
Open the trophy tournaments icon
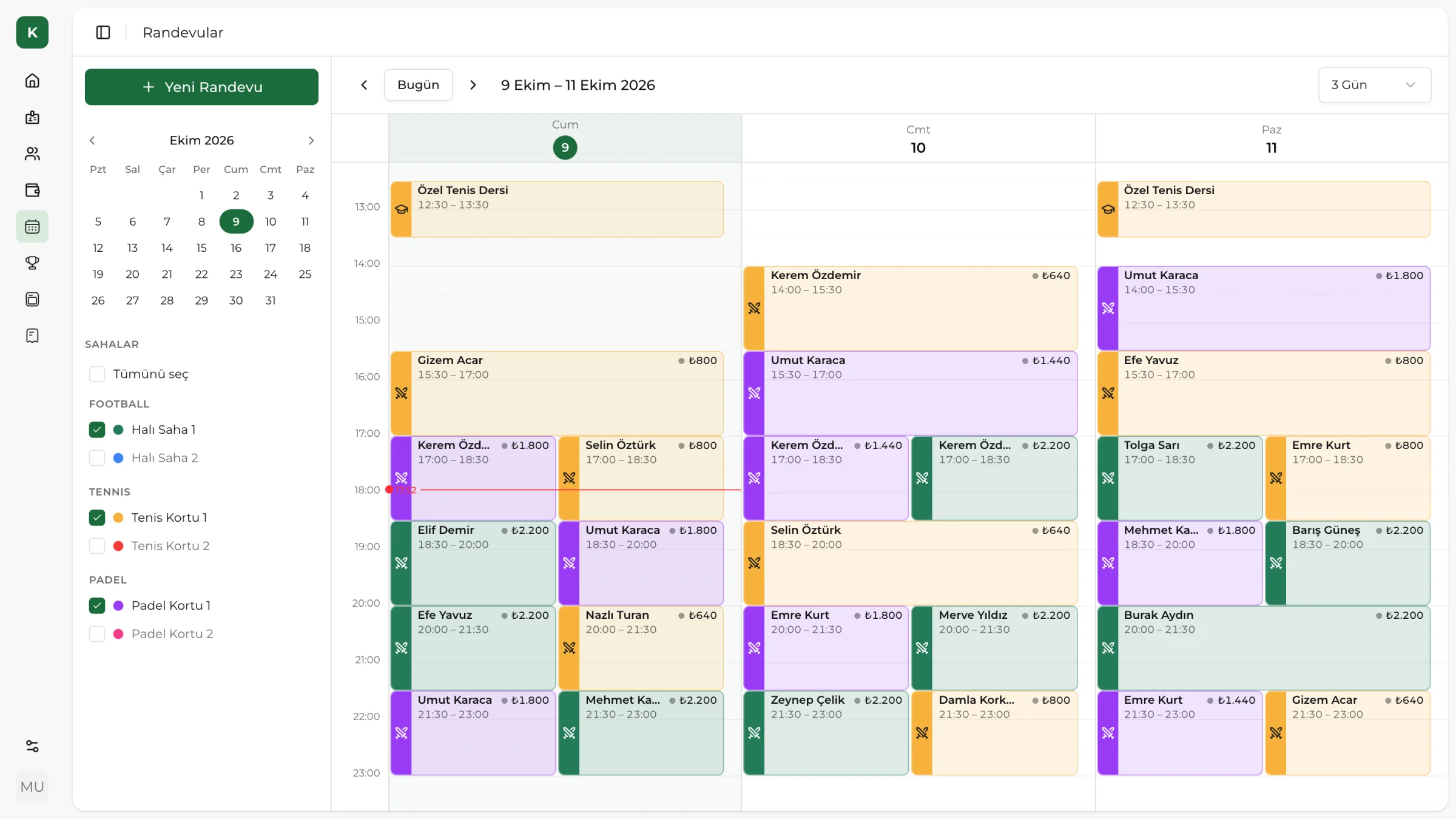[x=32, y=263]
